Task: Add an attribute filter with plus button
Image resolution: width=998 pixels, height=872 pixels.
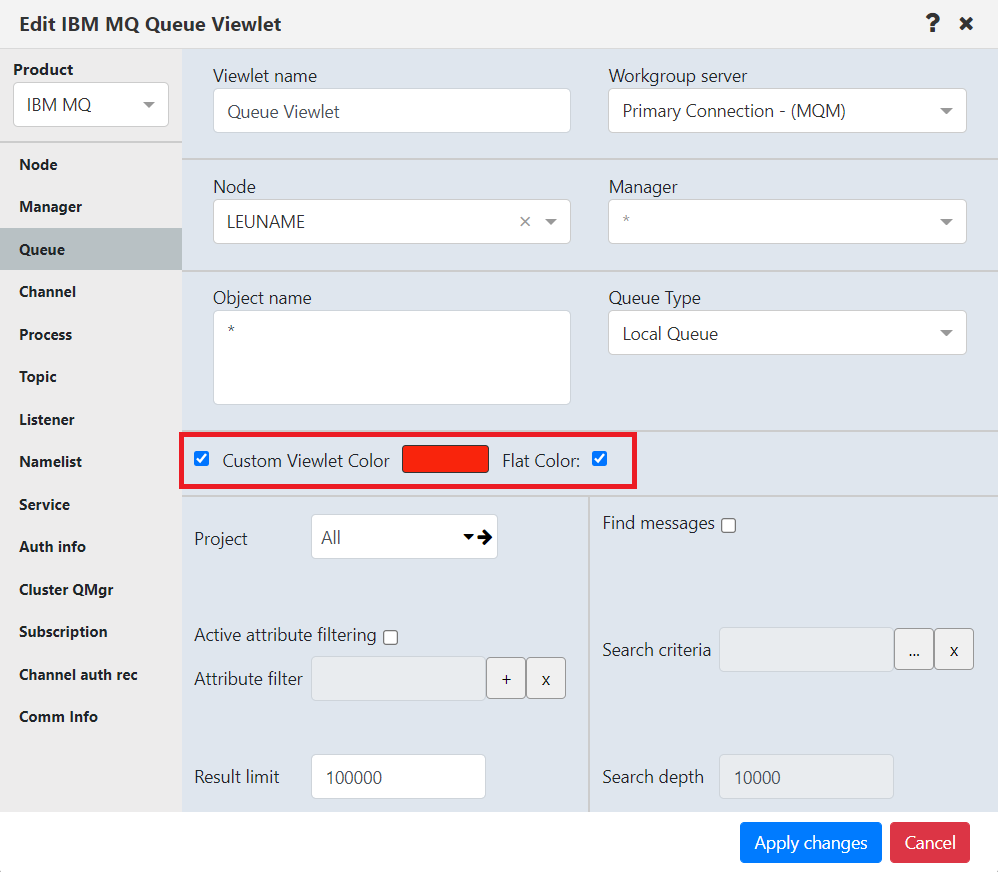Action: pos(506,679)
